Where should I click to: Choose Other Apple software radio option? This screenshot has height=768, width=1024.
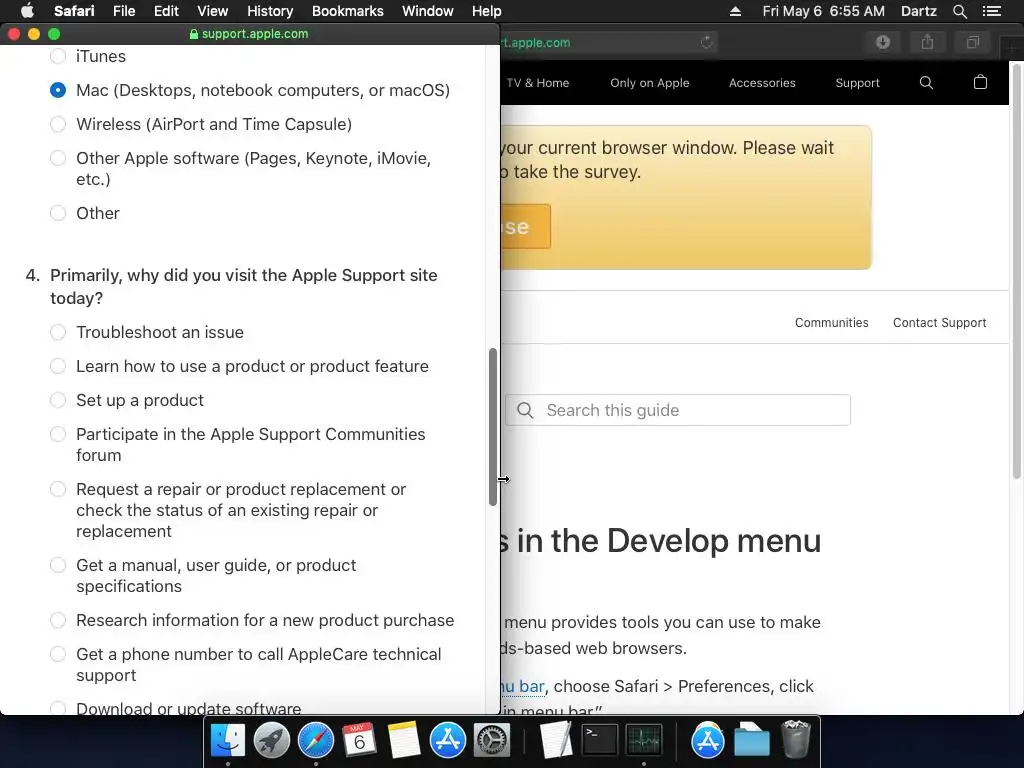[58, 158]
